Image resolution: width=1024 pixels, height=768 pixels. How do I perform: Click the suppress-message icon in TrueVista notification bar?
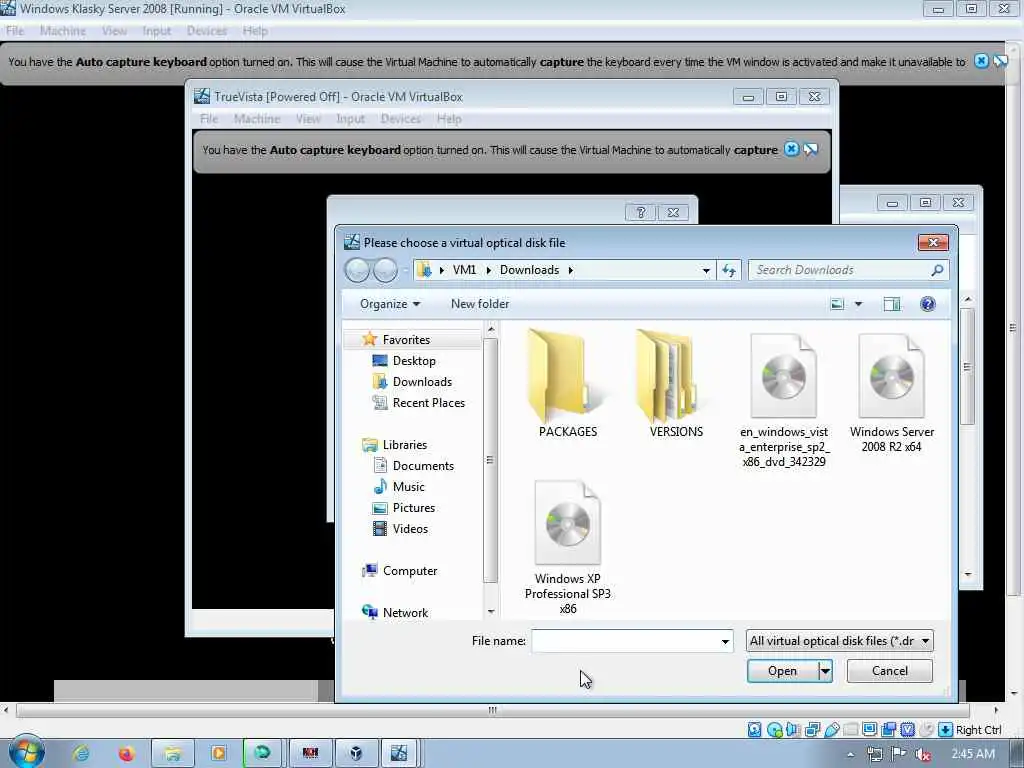[x=810, y=149]
